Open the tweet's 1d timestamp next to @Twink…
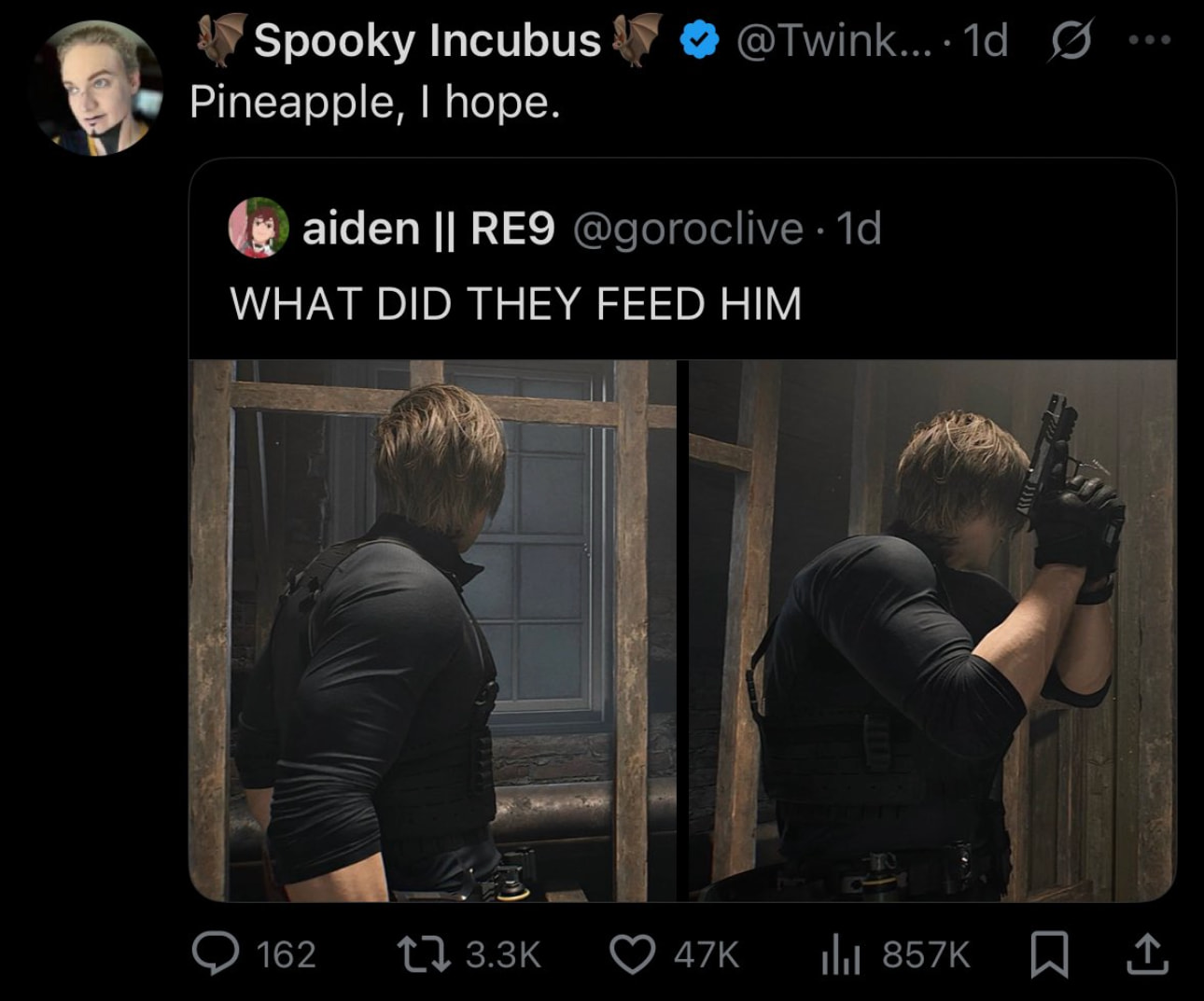 986,41
